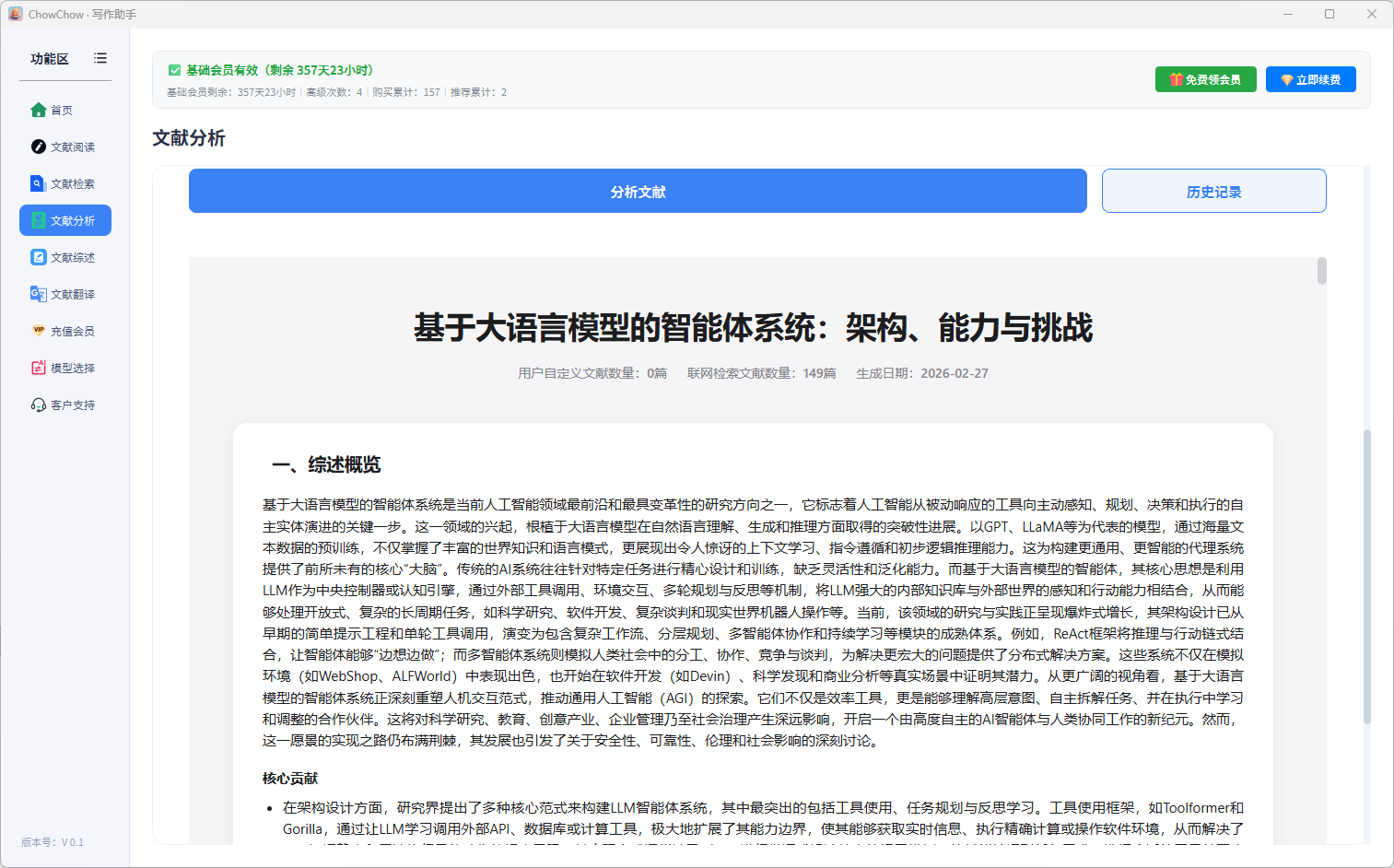Select the 文献阅读 reading tool icon
1394x868 pixels.
[37, 147]
